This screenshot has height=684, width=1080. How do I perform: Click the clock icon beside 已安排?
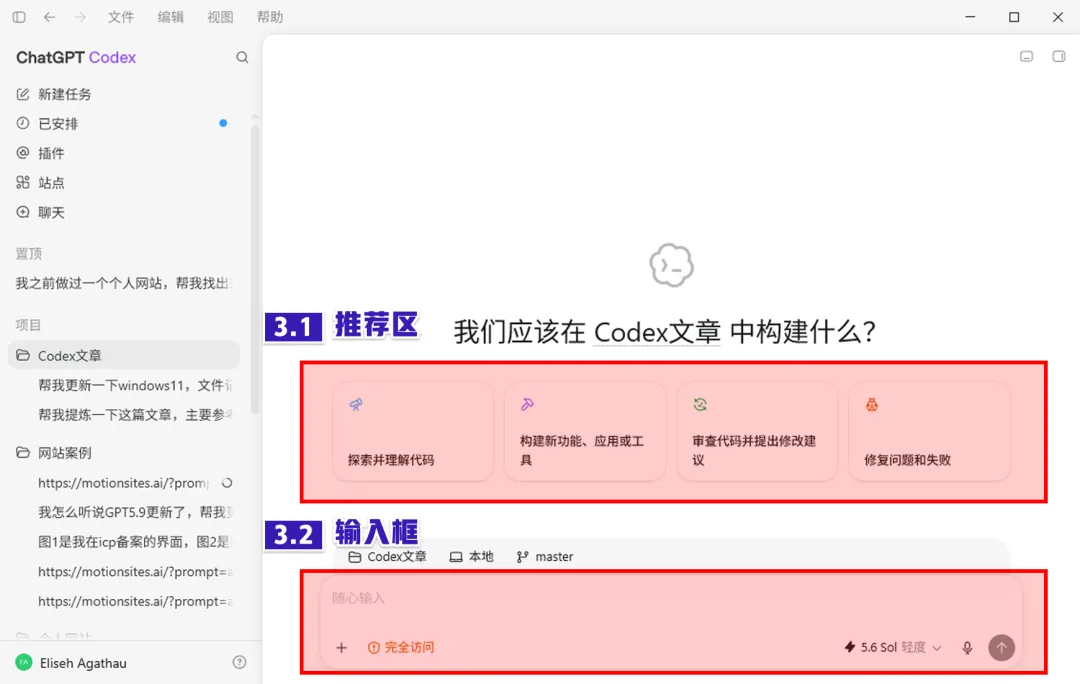(23, 123)
